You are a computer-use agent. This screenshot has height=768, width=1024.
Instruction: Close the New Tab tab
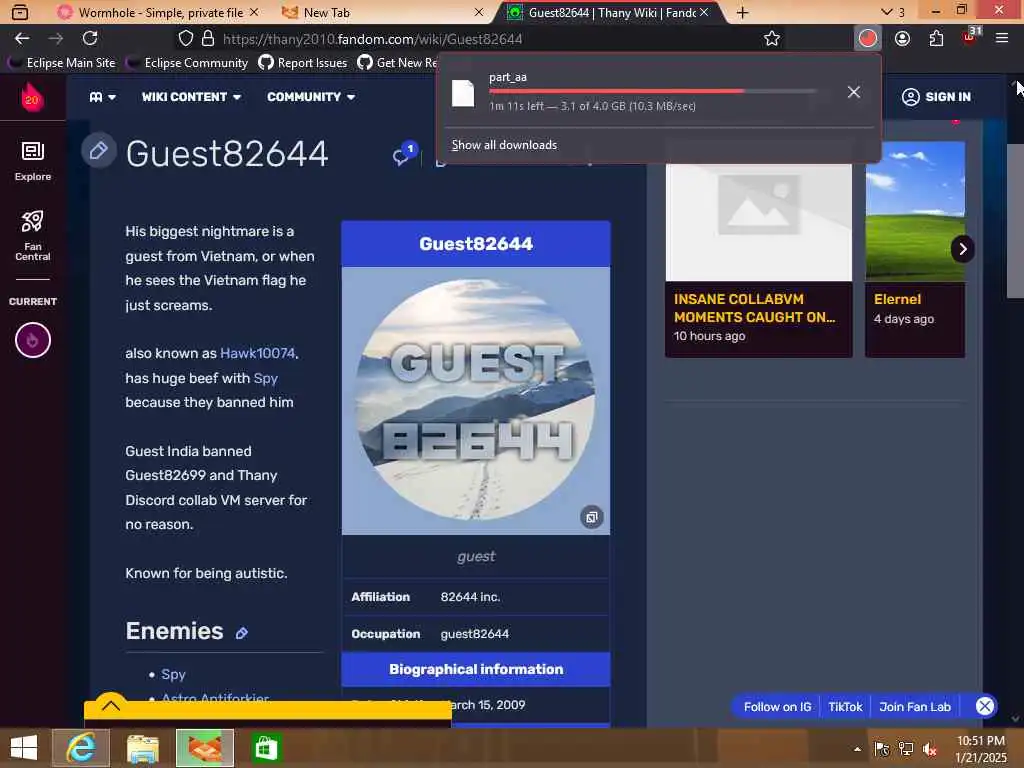pyautogui.click(x=479, y=12)
